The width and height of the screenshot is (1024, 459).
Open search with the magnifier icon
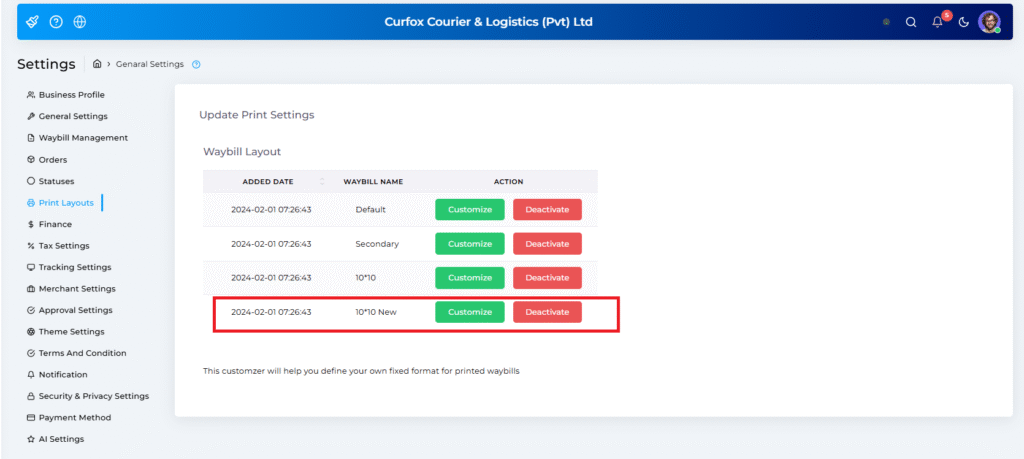click(911, 23)
